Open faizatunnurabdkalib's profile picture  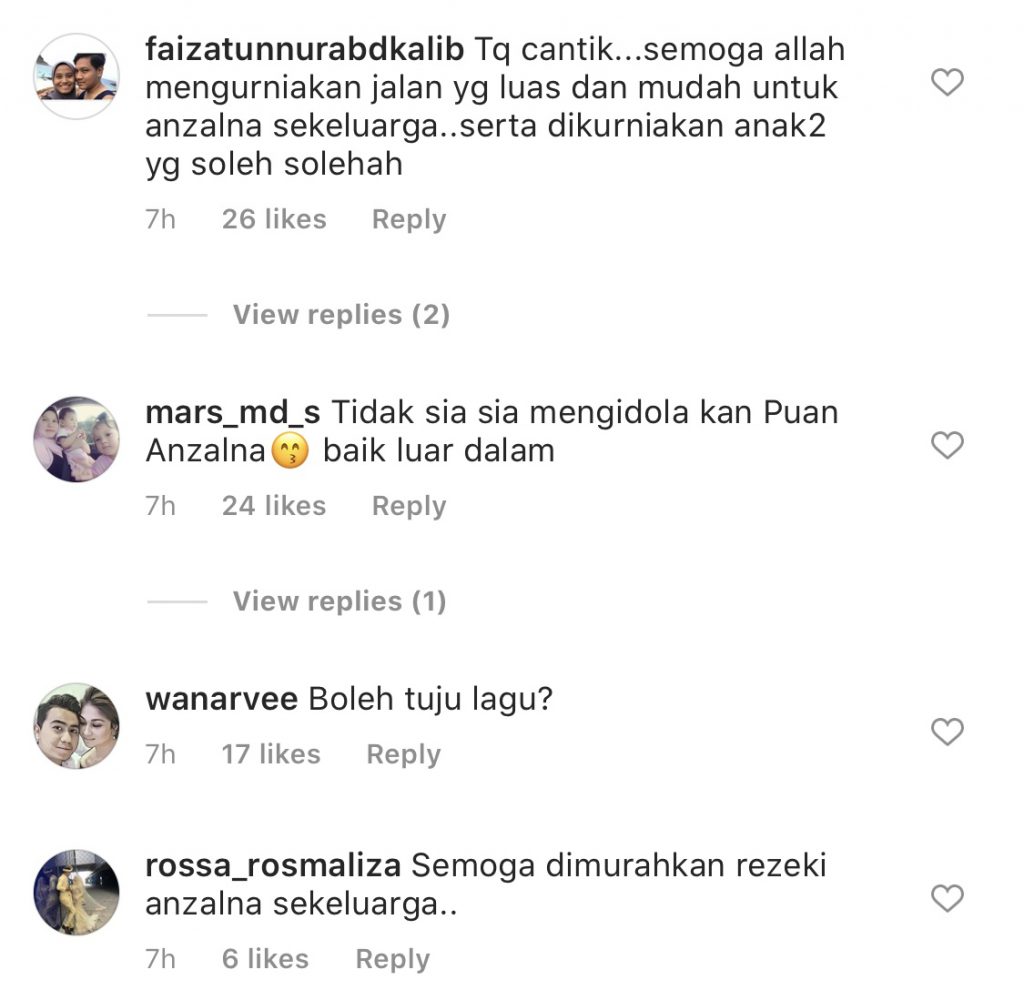pos(76,76)
